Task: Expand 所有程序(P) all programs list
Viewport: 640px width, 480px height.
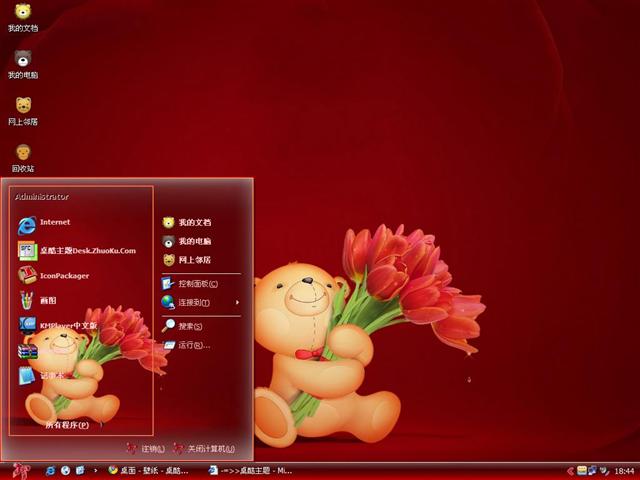Action: coord(67,425)
